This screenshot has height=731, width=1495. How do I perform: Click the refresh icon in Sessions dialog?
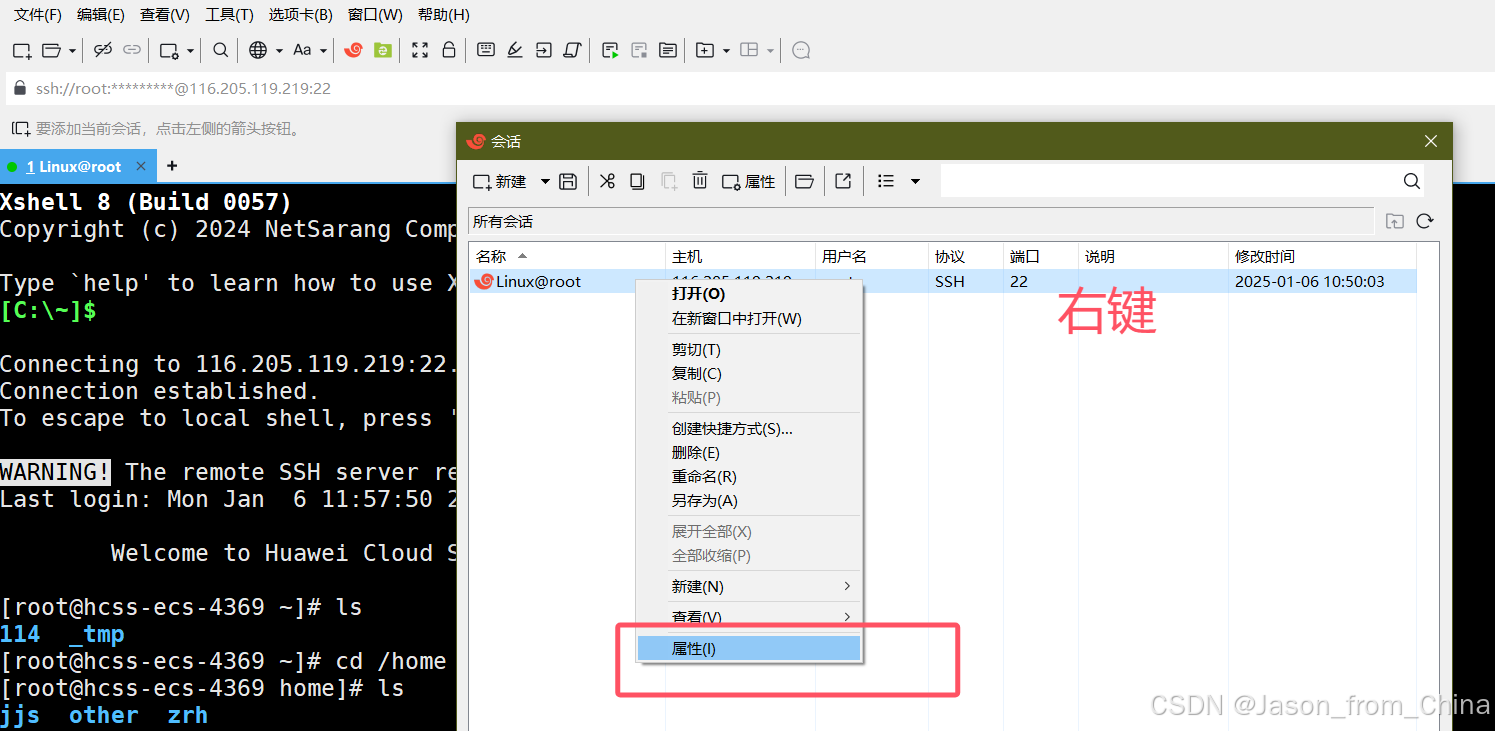coord(1425,221)
